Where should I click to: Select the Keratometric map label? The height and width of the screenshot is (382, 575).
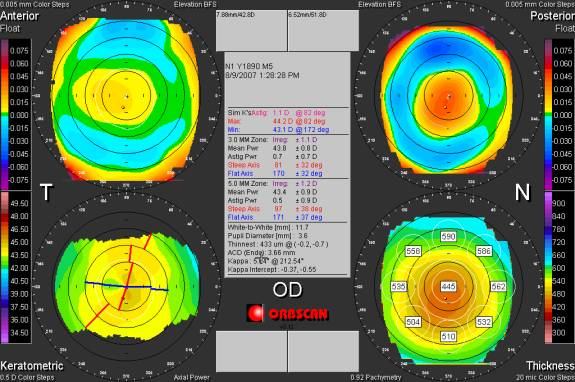tap(32, 366)
